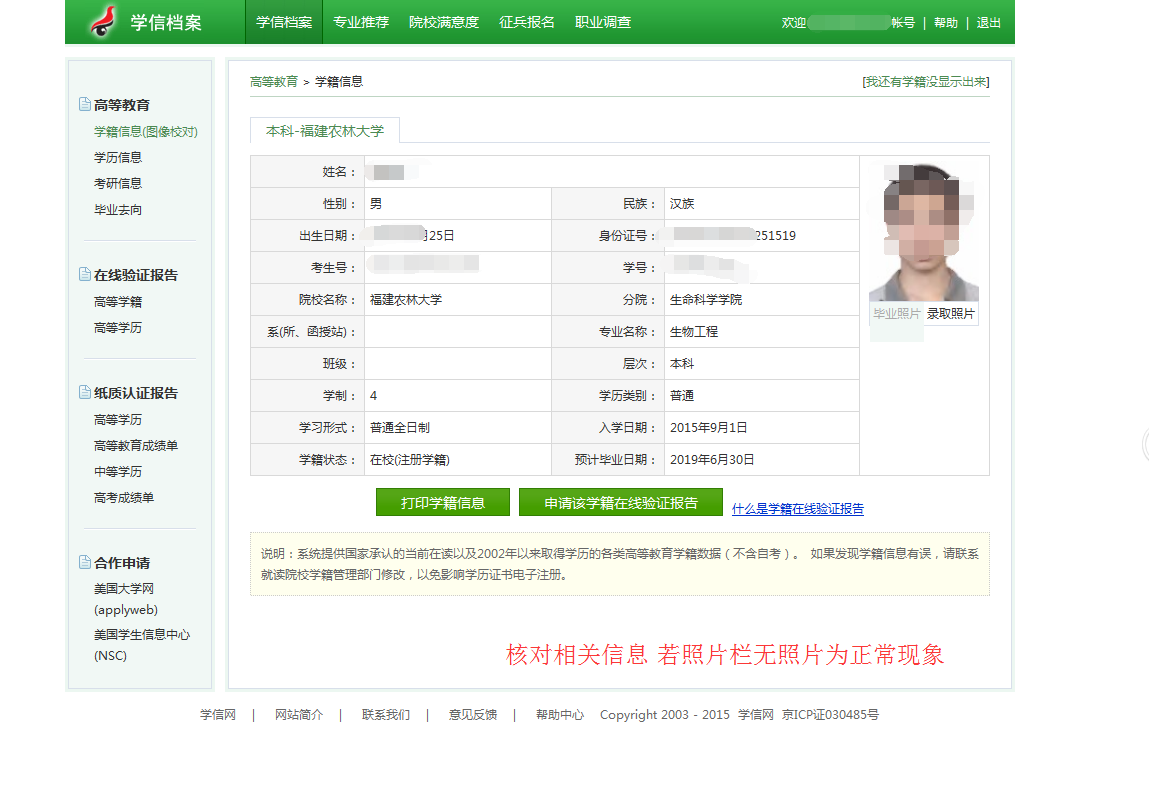Viewport: 1149px width, 790px height.
Task: Click the student photo thumbnail
Action: coord(923,232)
